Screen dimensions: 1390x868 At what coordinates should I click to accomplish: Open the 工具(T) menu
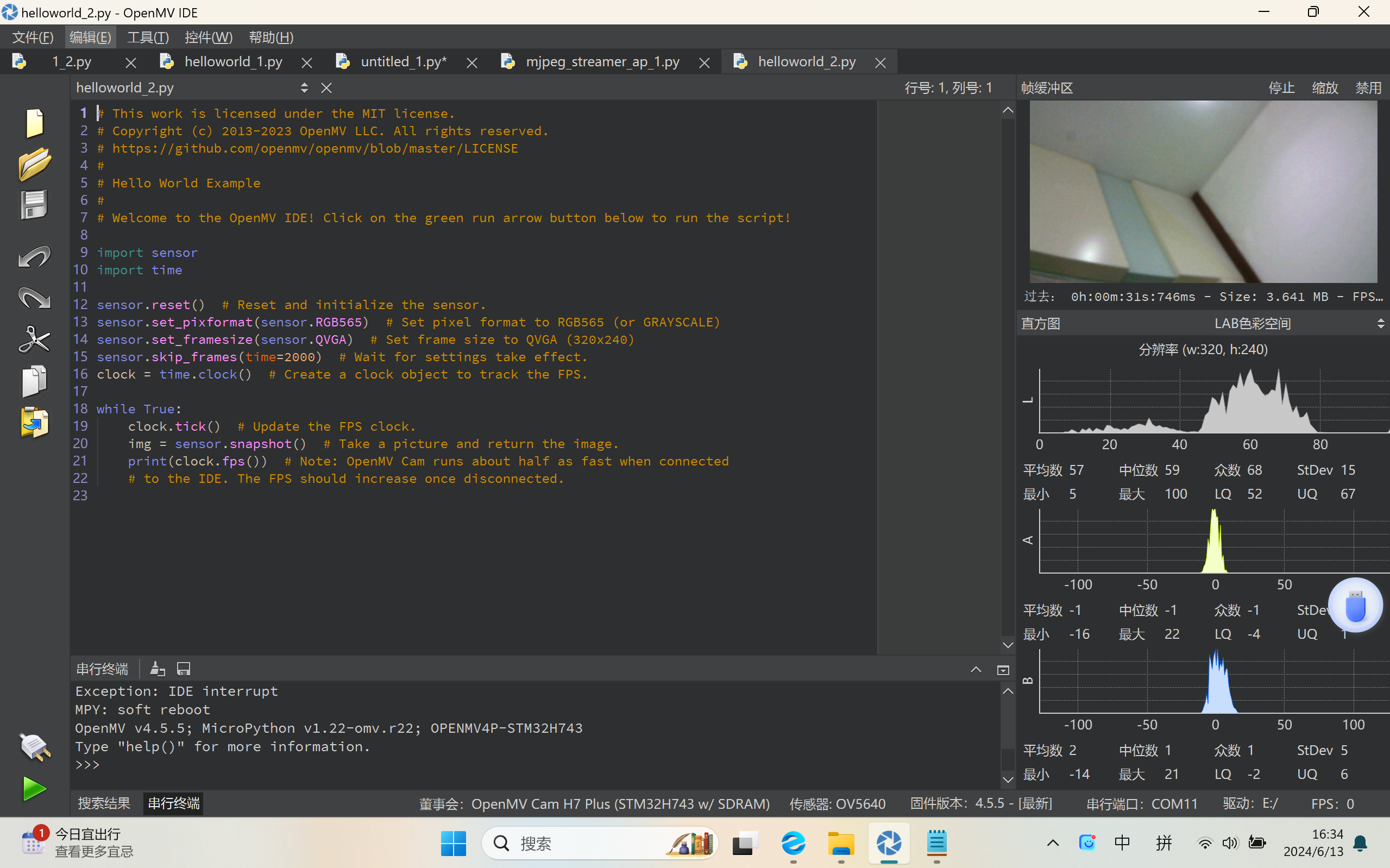(x=148, y=37)
